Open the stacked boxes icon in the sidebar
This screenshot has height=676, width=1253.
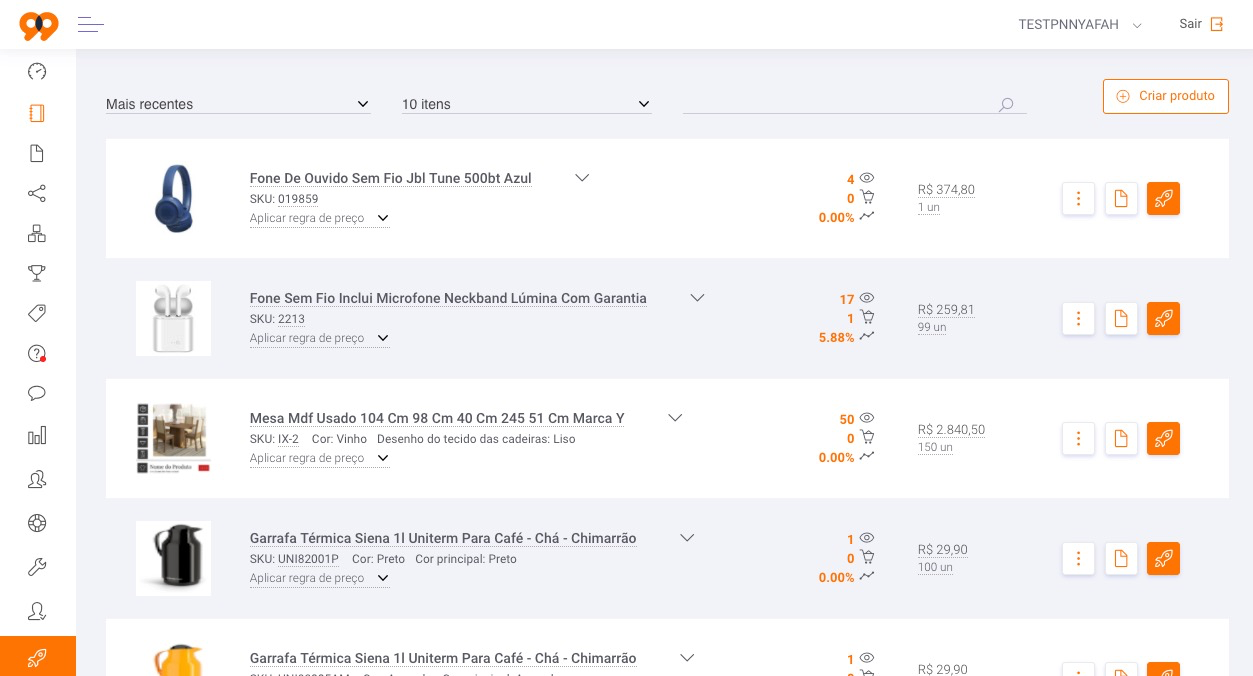[37, 233]
